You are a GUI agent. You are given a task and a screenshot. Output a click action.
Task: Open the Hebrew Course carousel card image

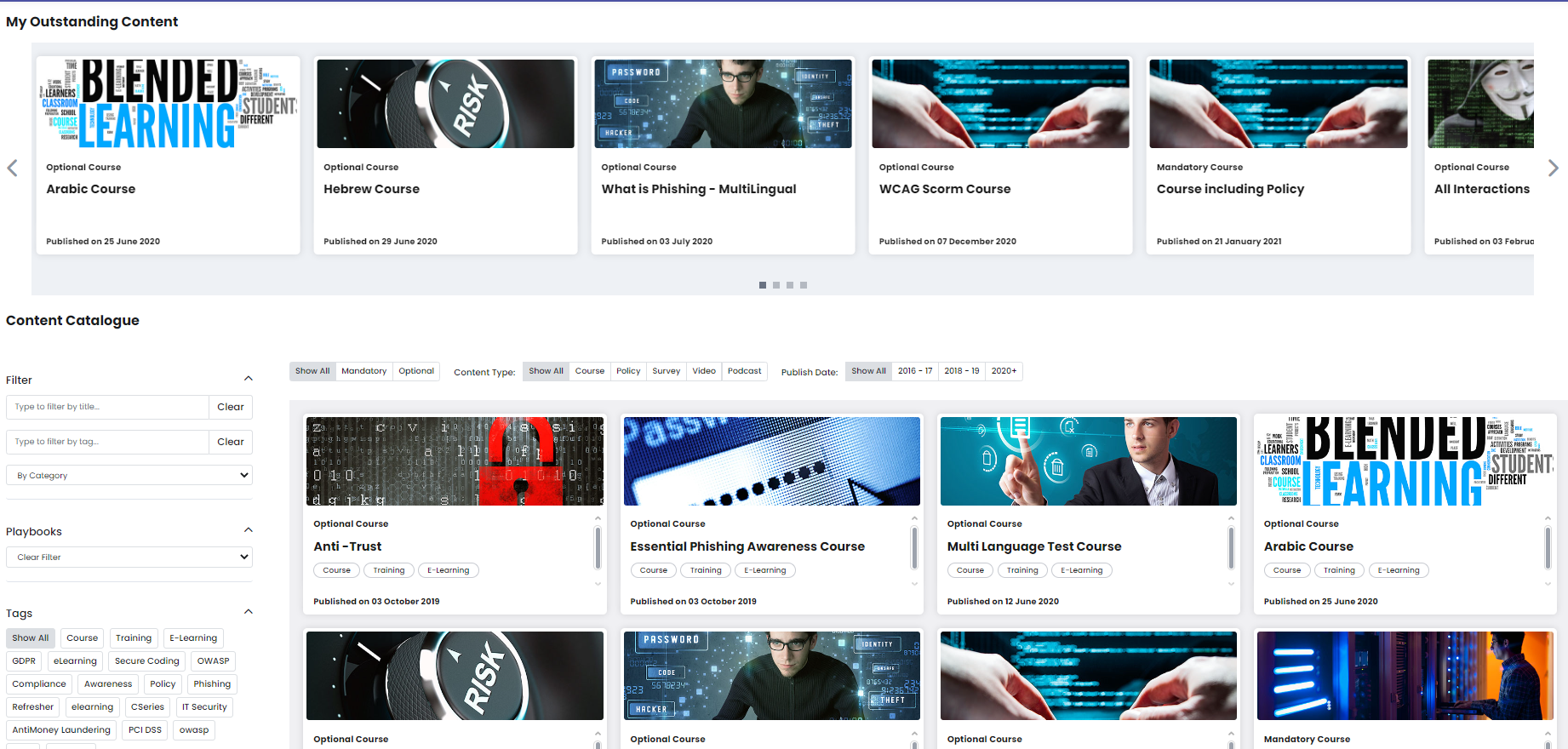coord(445,104)
